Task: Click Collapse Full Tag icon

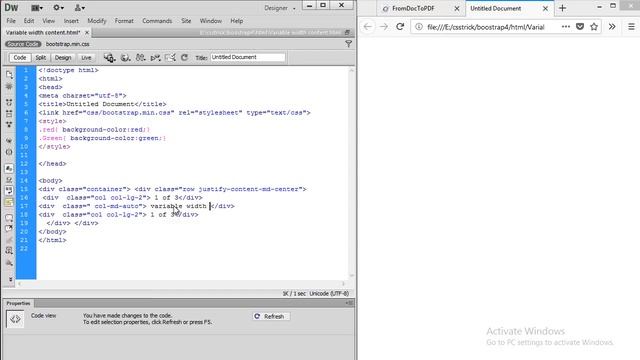Action: tap(9, 102)
